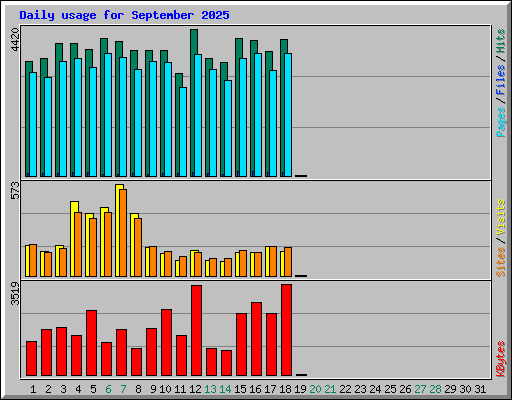512x400 pixels.
Task: Click the day 19 label on the x-axis
Action: pyautogui.click(x=300, y=389)
